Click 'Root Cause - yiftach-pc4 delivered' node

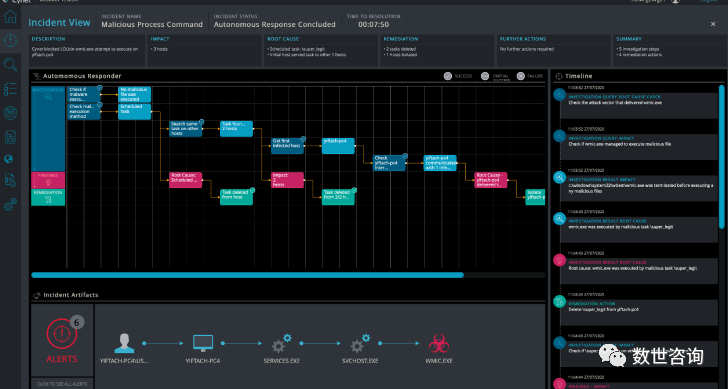[491, 180]
